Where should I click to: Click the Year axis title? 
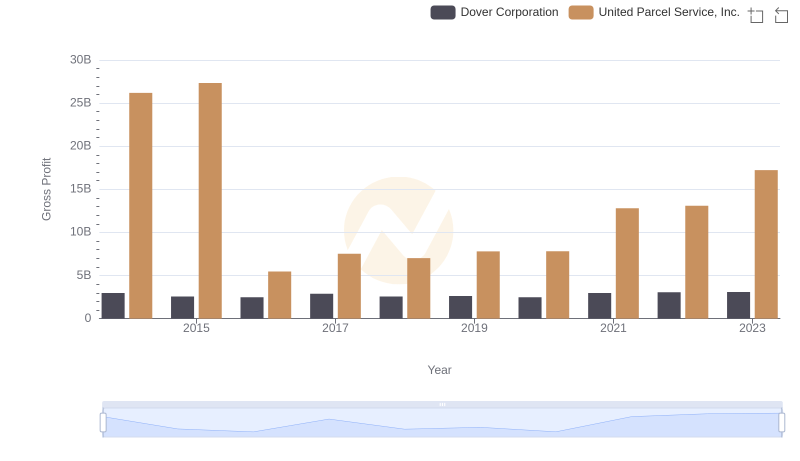click(x=439, y=370)
